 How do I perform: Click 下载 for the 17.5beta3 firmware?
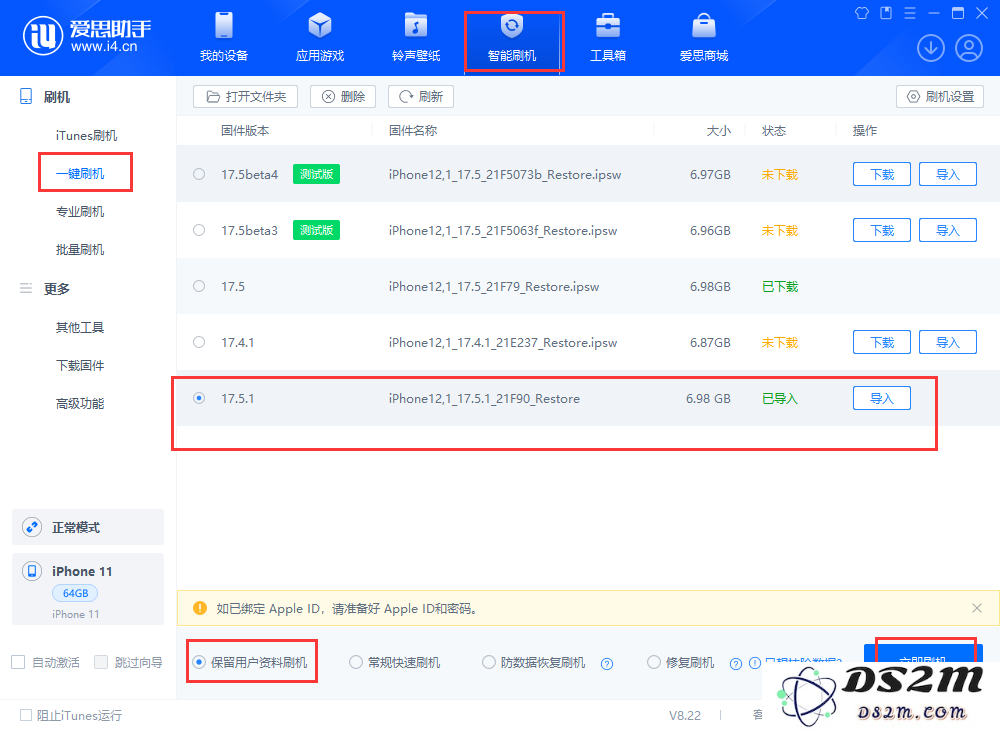pos(882,230)
